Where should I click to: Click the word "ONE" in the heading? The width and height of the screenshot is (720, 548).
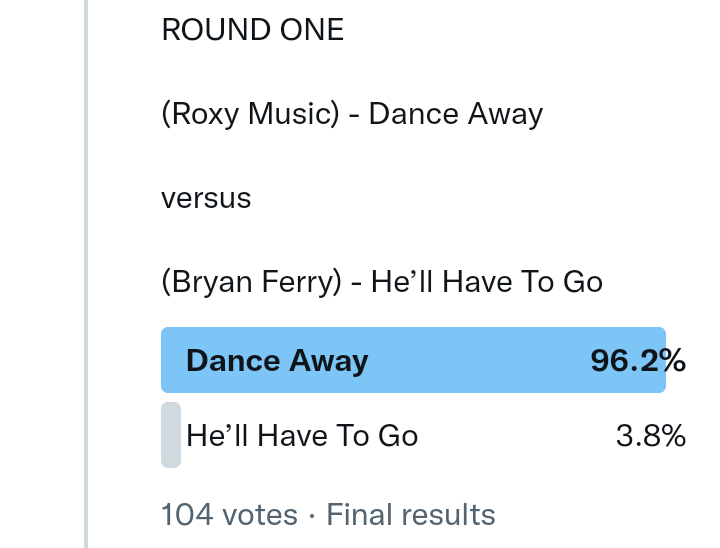312,30
